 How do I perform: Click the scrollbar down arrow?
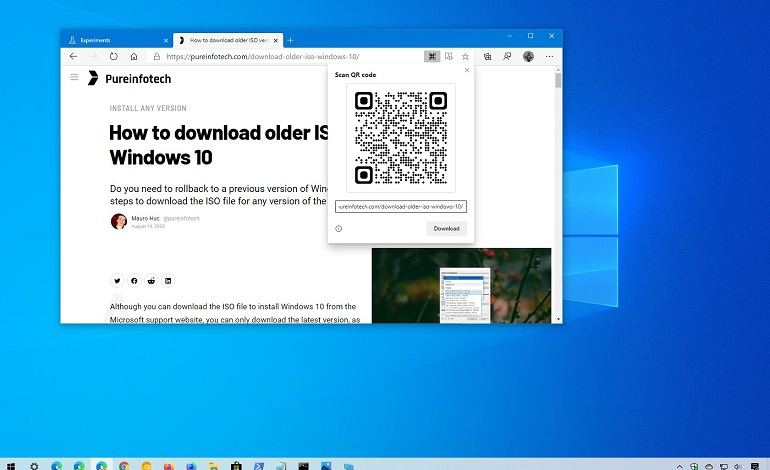coord(558,319)
